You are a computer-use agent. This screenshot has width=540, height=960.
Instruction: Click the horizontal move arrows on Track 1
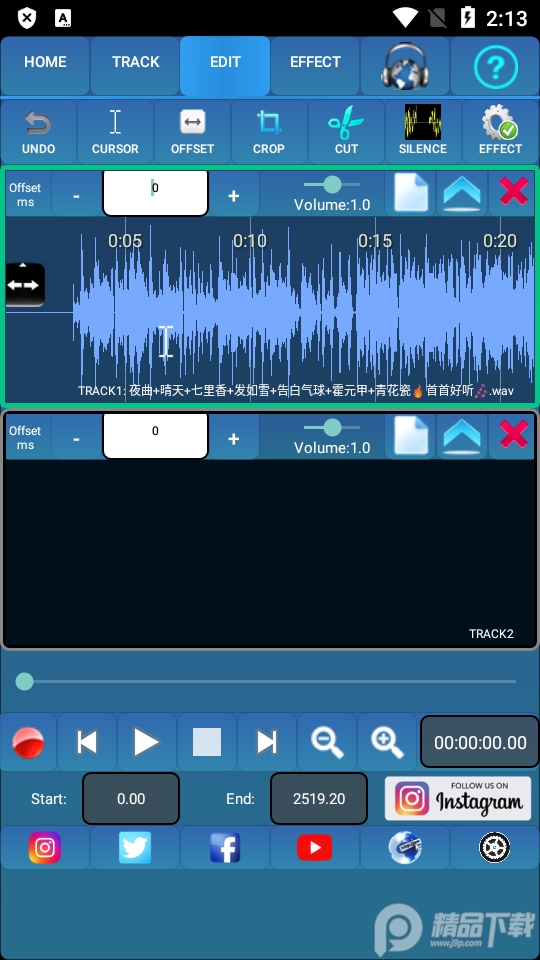25,285
